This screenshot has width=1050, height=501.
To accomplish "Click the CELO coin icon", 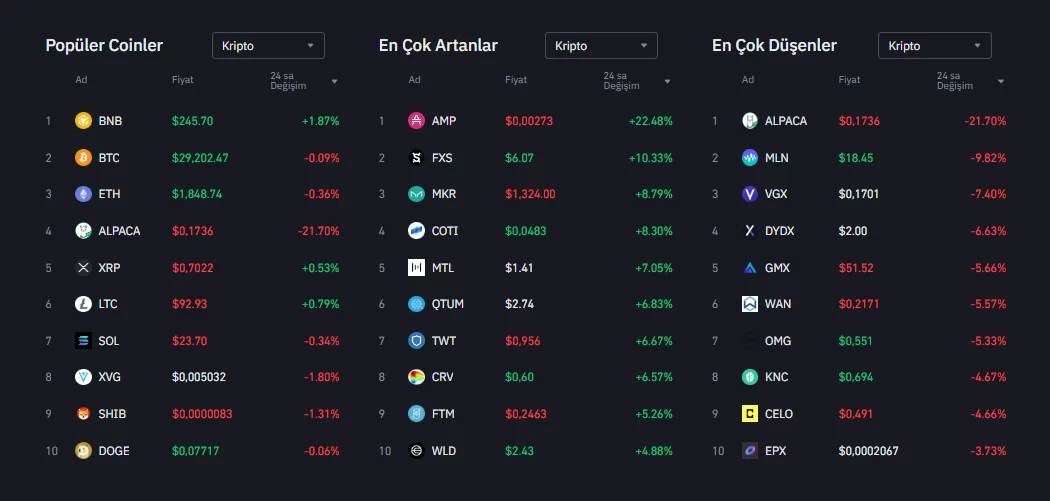I will (750, 414).
